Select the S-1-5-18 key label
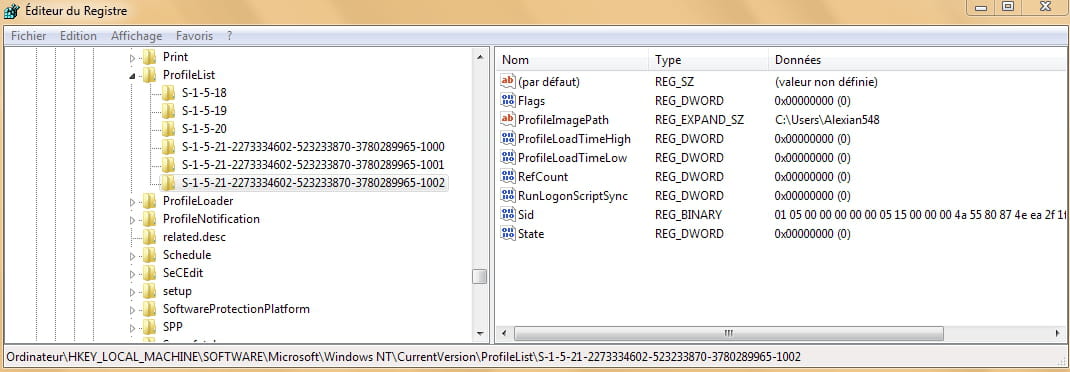The height and width of the screenshot is (372, 1070). [204, 93]
